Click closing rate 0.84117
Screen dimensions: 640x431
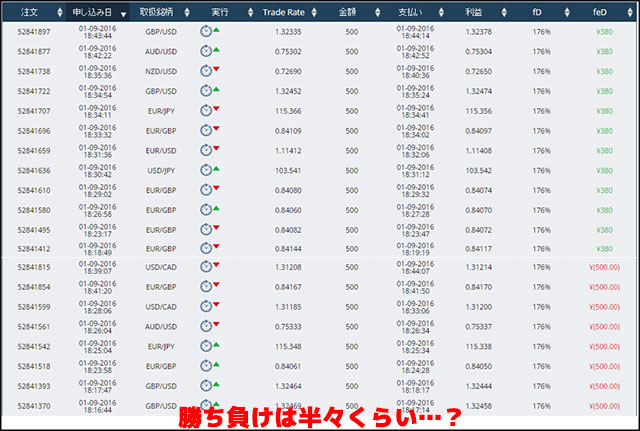478,249
